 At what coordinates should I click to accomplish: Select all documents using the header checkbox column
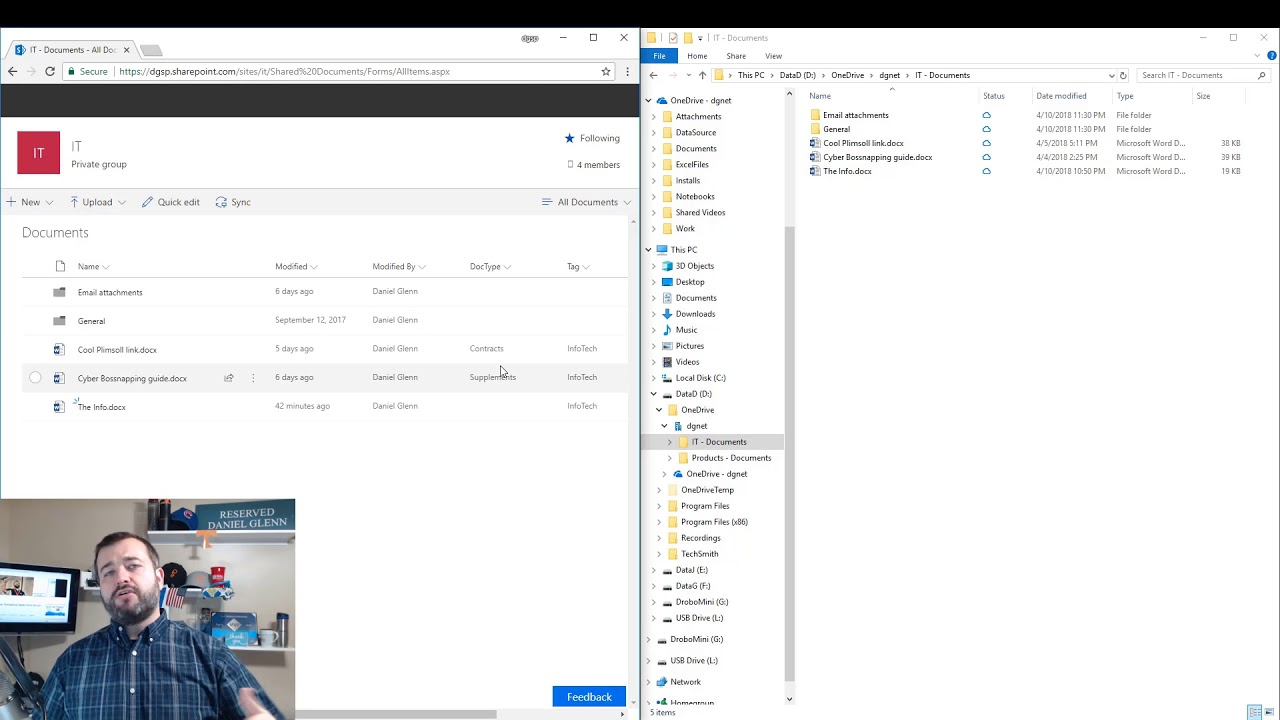point(35,266)
